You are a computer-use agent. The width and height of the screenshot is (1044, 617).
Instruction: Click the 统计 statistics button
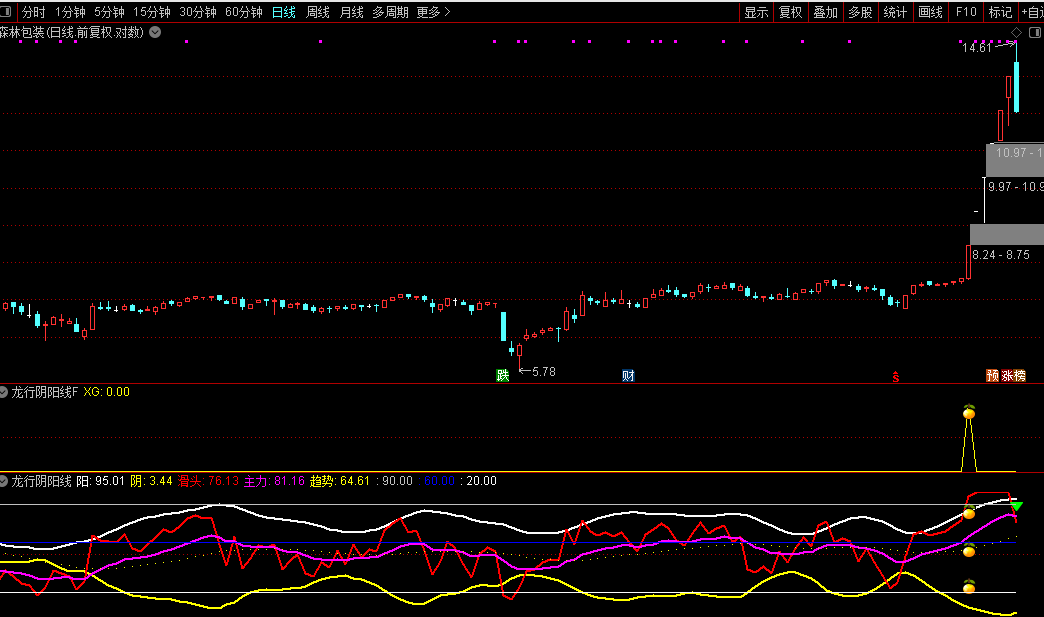pyautogui.click(x=895, y=12)
